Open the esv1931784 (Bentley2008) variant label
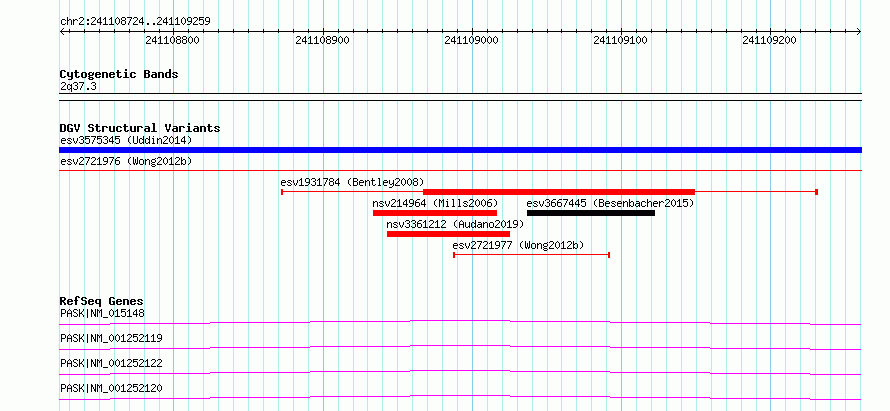 (352, 182)
